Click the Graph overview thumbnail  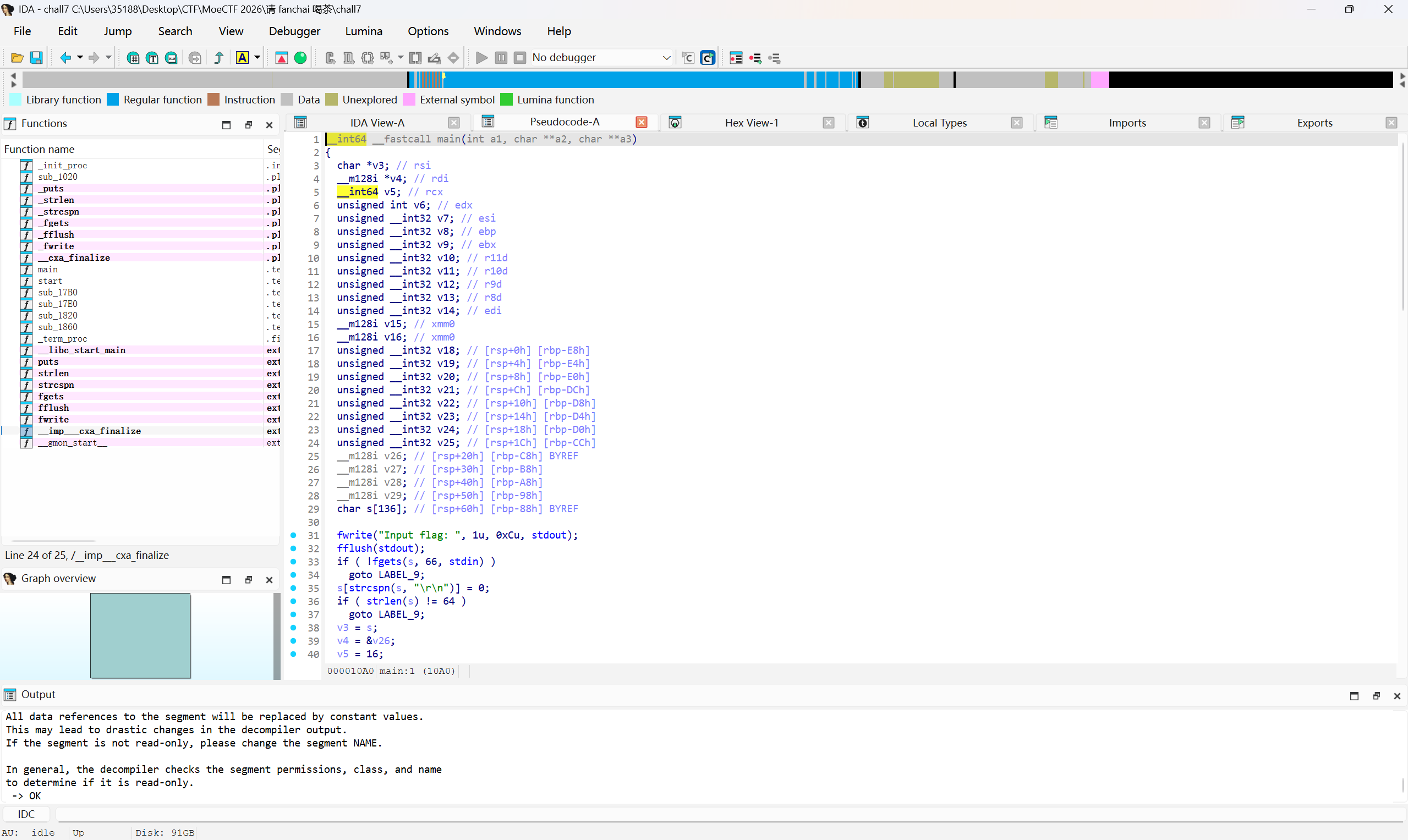coord(140,636)
